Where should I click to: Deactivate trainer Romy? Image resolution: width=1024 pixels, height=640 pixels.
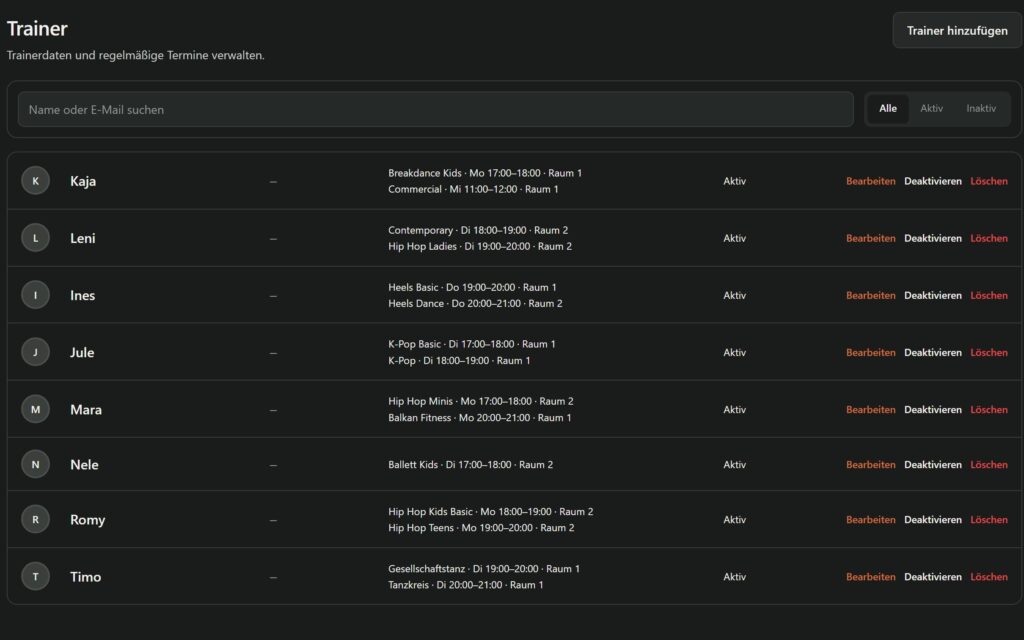933,520
